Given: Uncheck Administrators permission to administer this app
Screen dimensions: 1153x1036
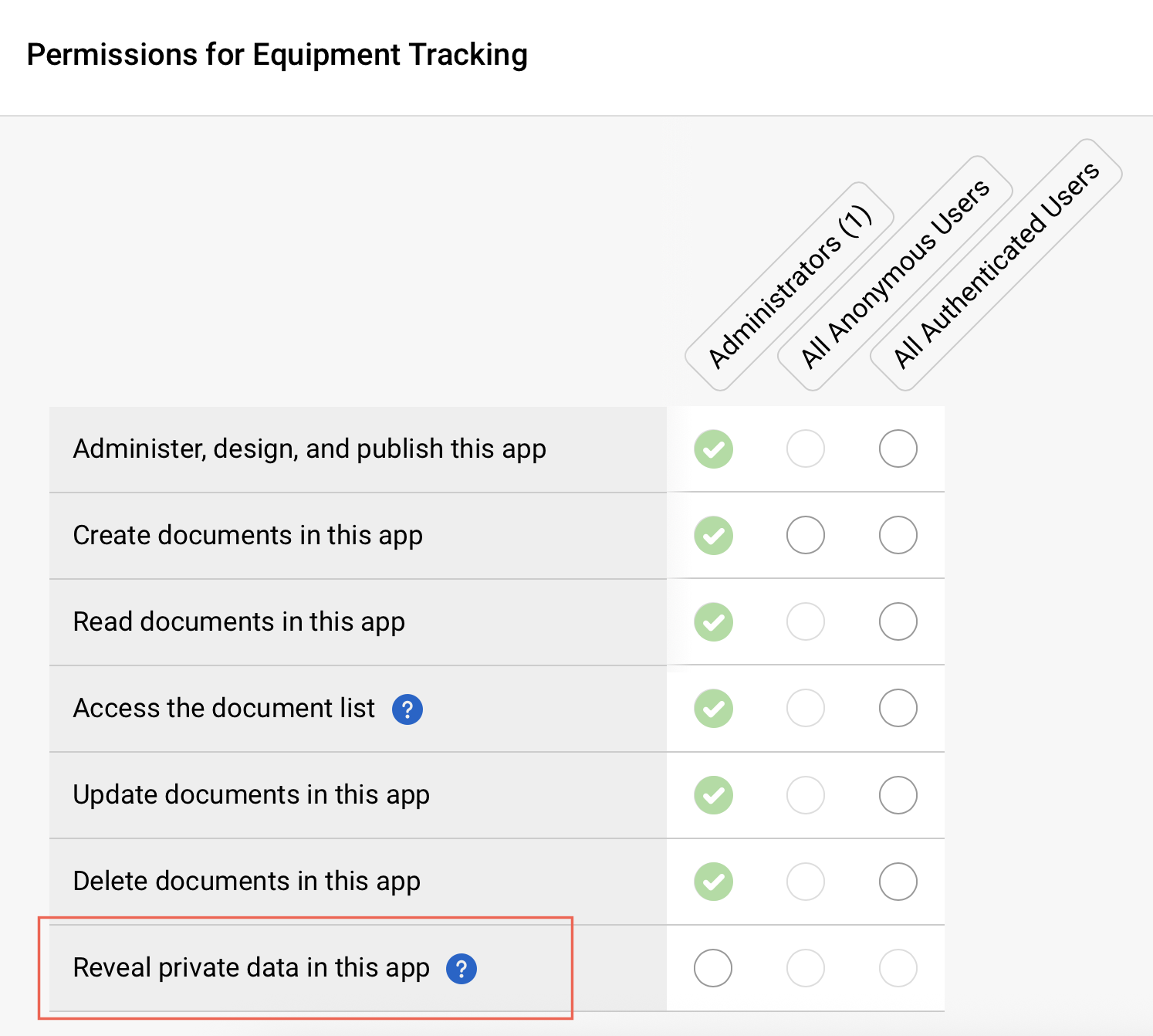Looking at the screenshot, I should 712,449.
